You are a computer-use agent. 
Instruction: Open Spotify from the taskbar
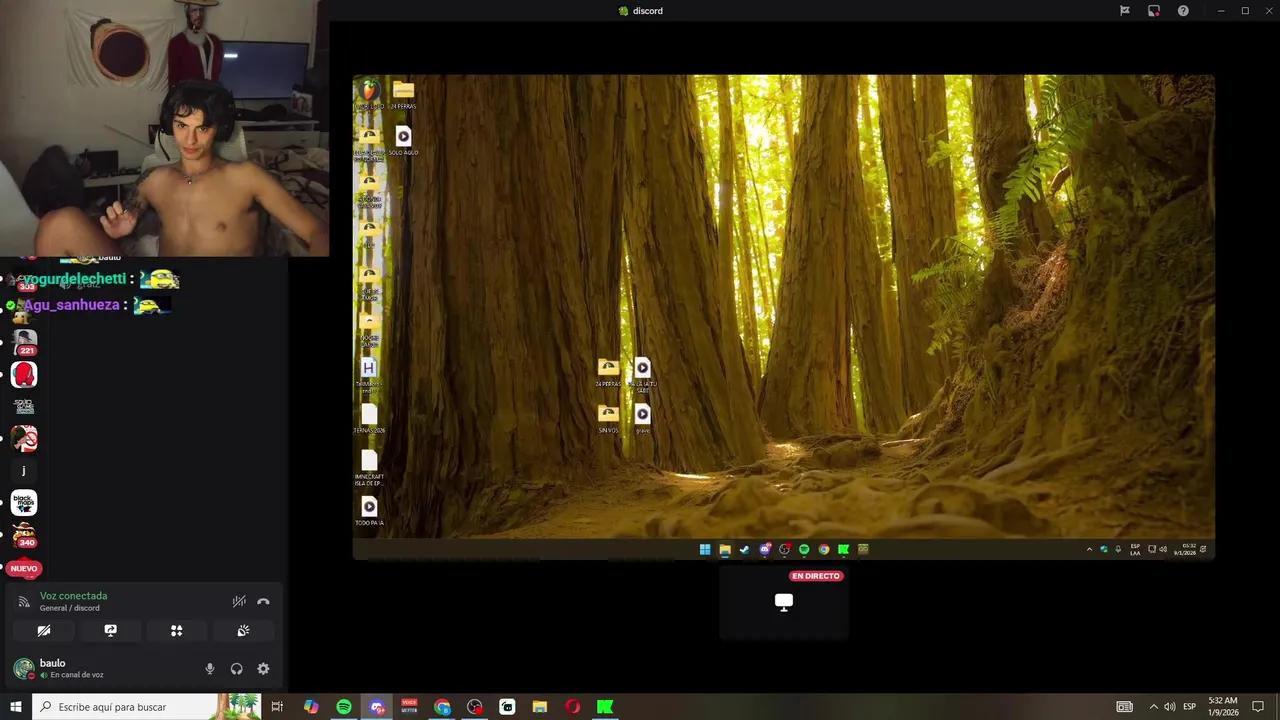[344, 707]
